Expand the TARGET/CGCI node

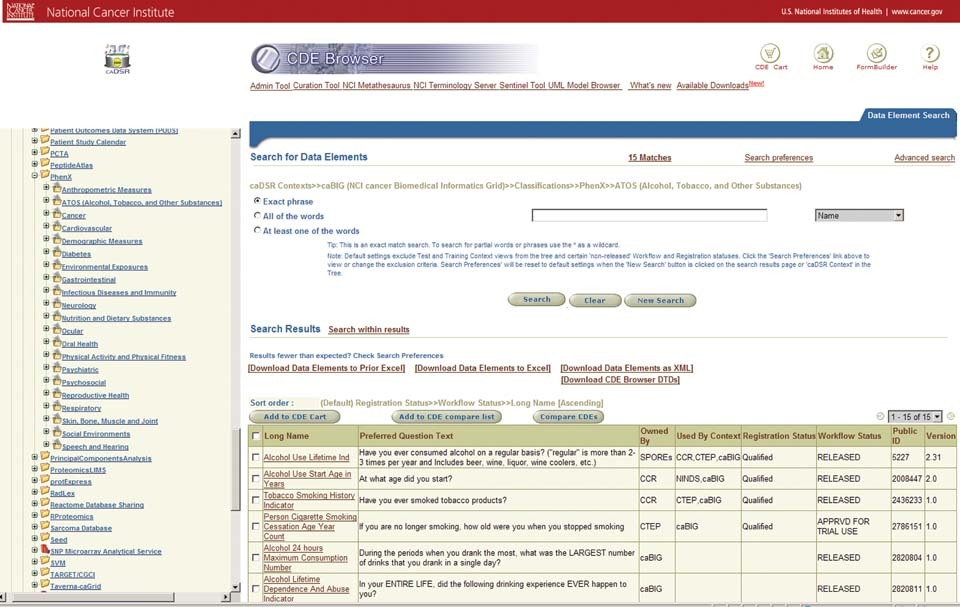tap(35, 573)
